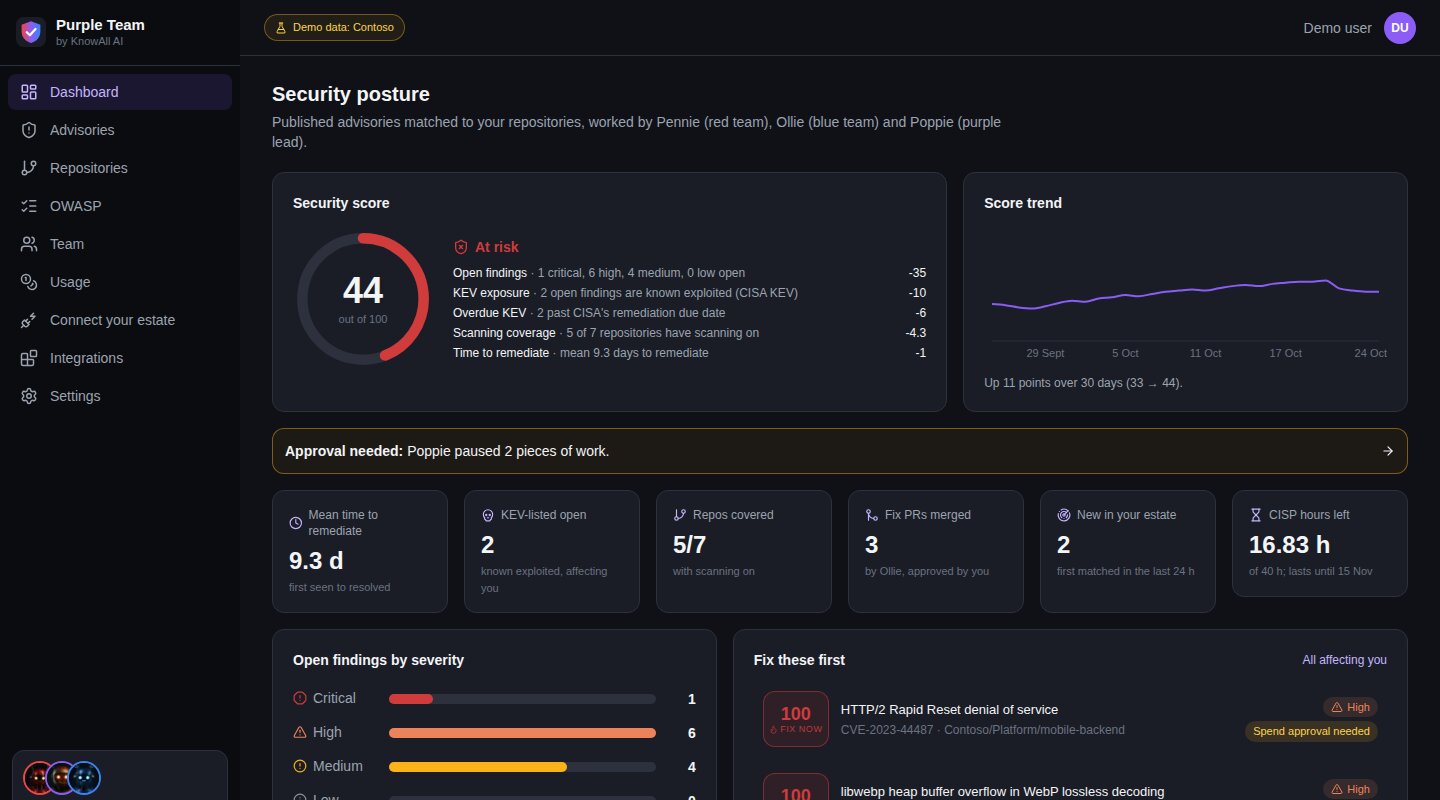Open the Dashboard menu item
Screen dimensions: 1440x800
pos(120,92)
